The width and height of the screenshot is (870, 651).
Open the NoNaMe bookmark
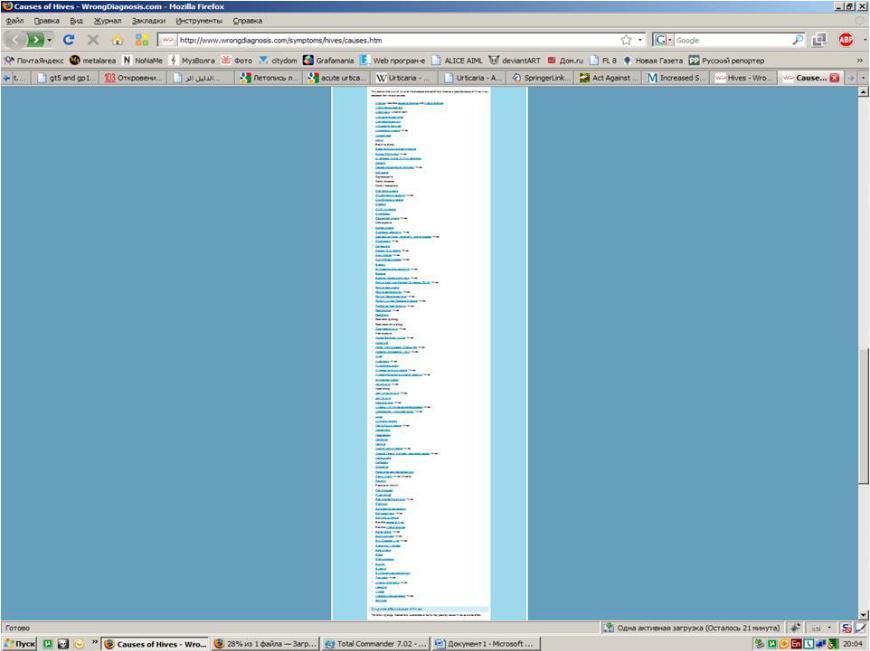[x=143, y=60]
